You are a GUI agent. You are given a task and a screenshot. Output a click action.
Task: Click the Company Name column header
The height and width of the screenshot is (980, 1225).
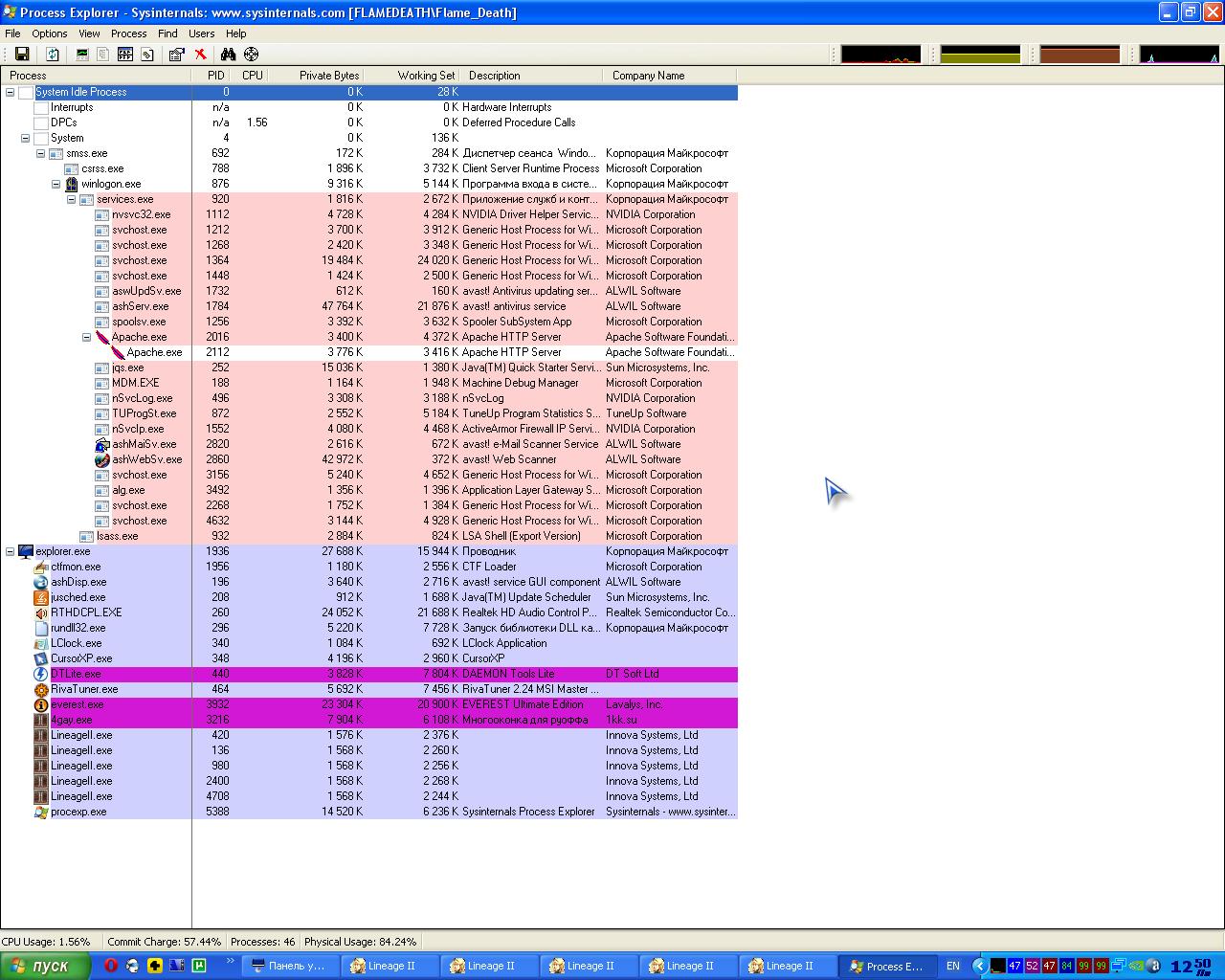pyautogui.click(x=648, y=76)
